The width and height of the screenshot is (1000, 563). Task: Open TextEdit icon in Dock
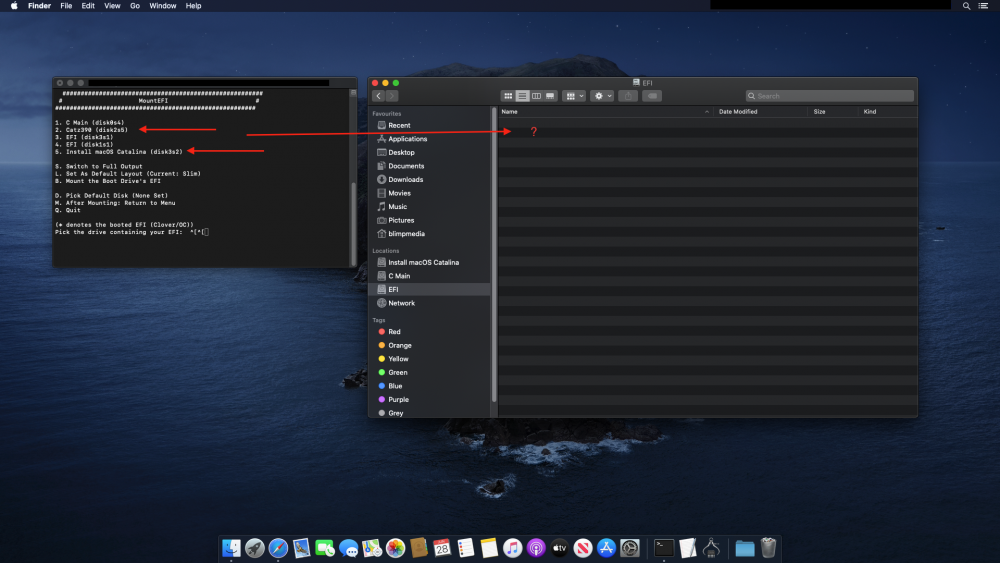[688, 548]
